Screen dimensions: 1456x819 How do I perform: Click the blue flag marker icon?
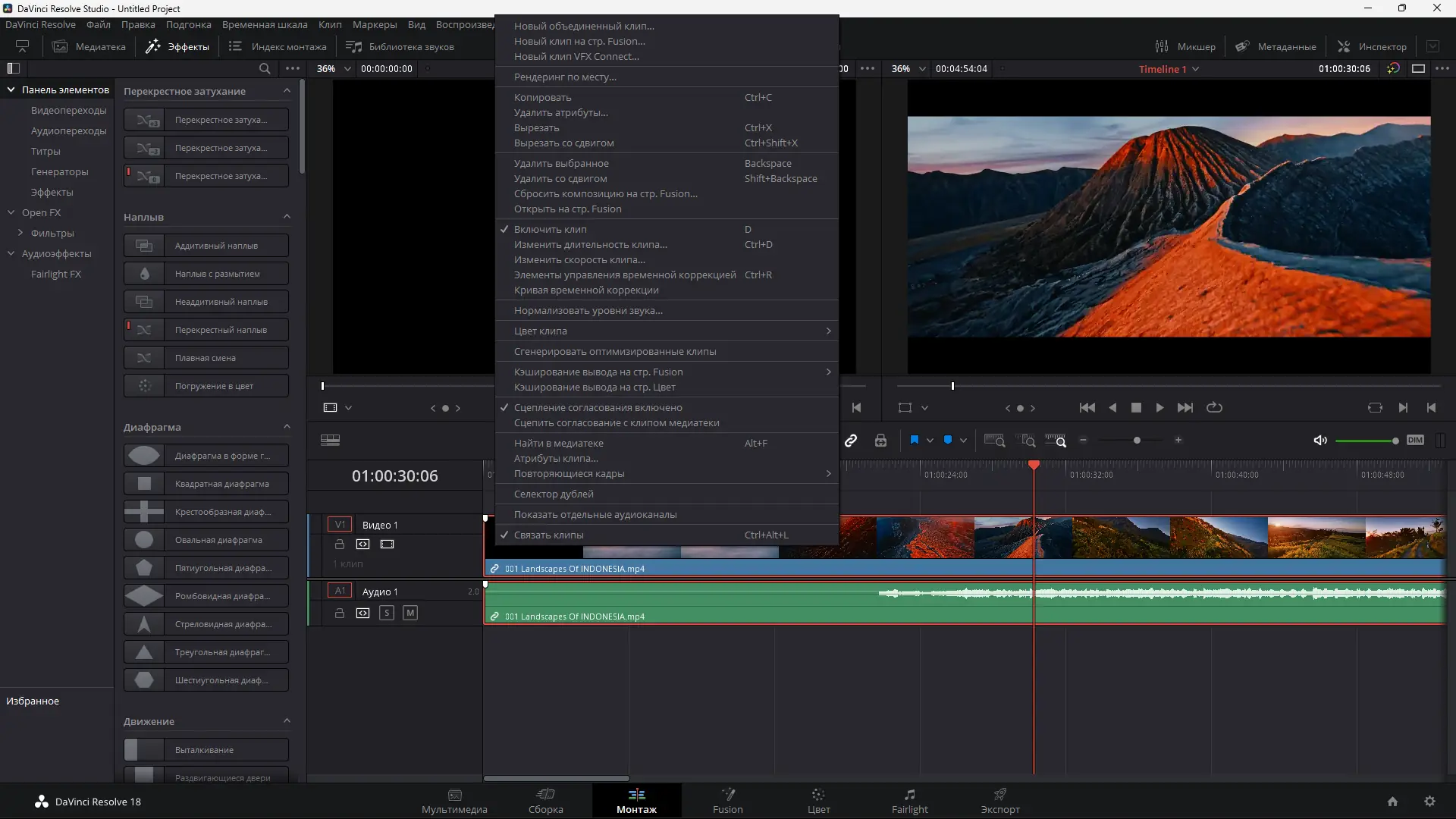tap(915, 440)
